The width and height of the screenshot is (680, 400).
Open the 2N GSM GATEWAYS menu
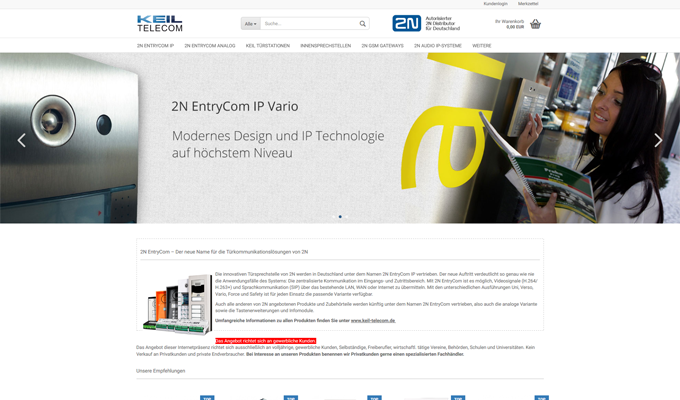click(382, 46)
